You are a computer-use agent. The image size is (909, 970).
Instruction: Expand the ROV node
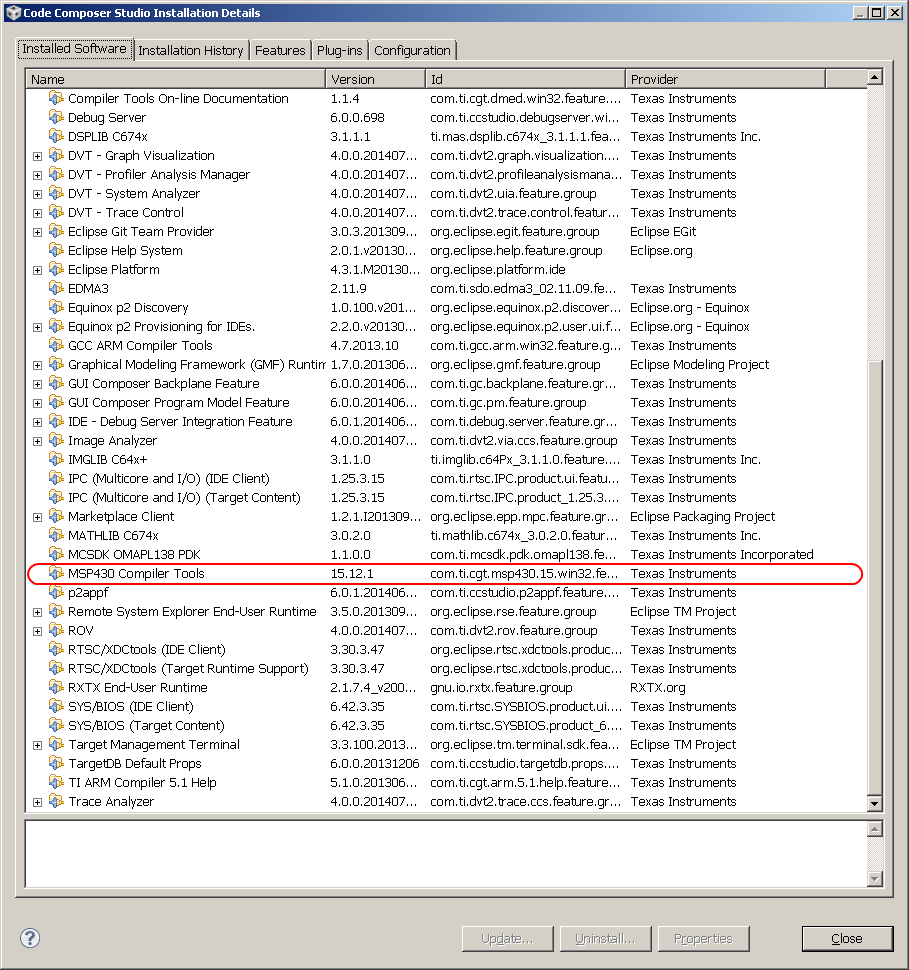37,632
